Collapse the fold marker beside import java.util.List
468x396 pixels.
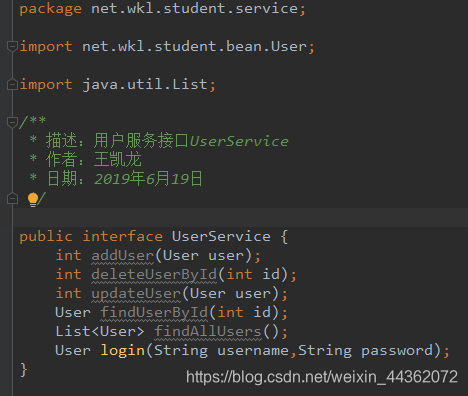tap(12, 84)
